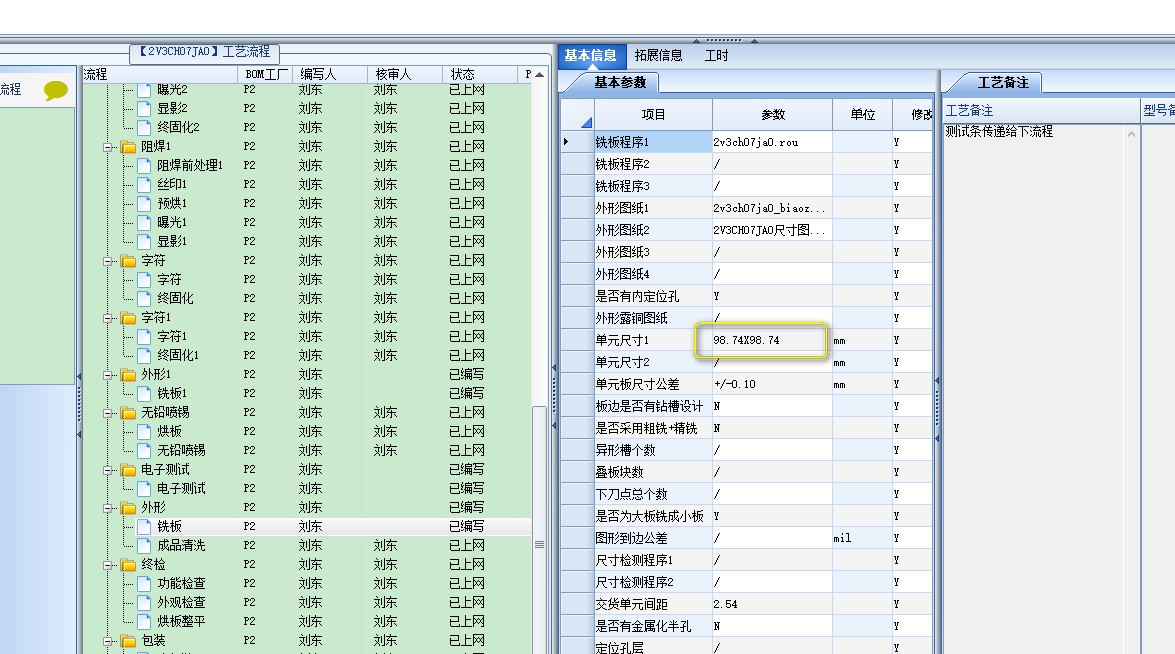The width and height of the screenshot is (1175, 654).
Task: Sort by the 编写人 column header
Action: click(330, 74)
